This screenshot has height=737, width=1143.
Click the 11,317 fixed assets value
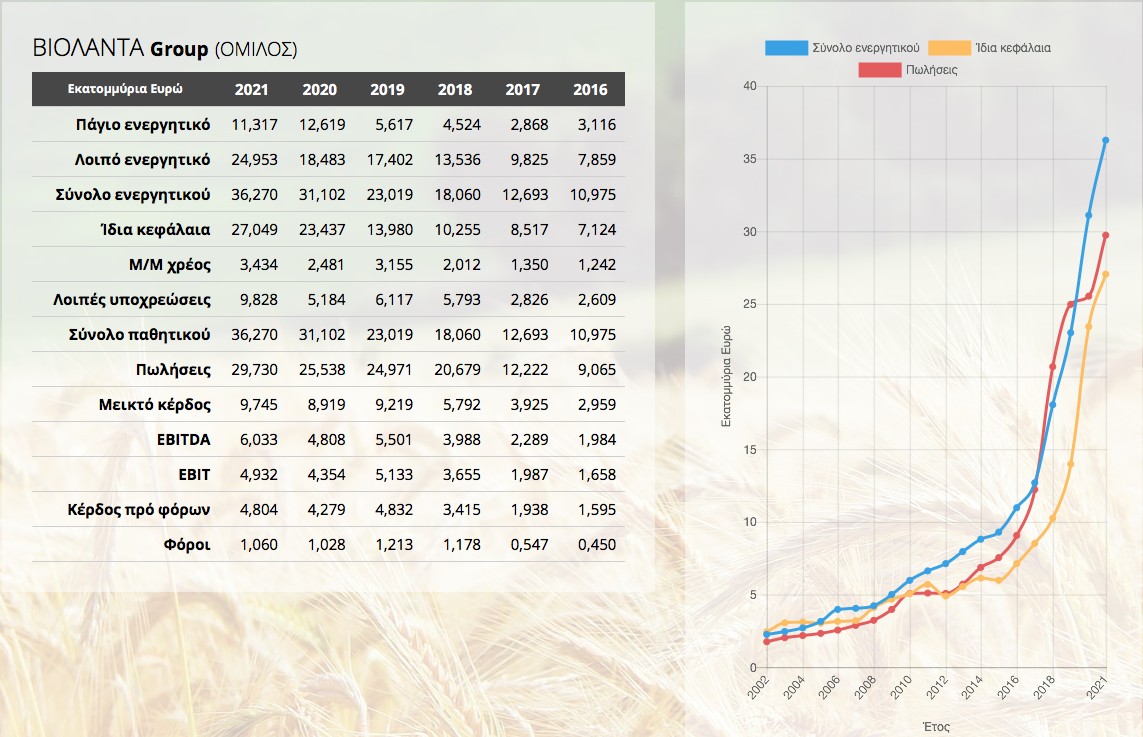click(254, 125)
